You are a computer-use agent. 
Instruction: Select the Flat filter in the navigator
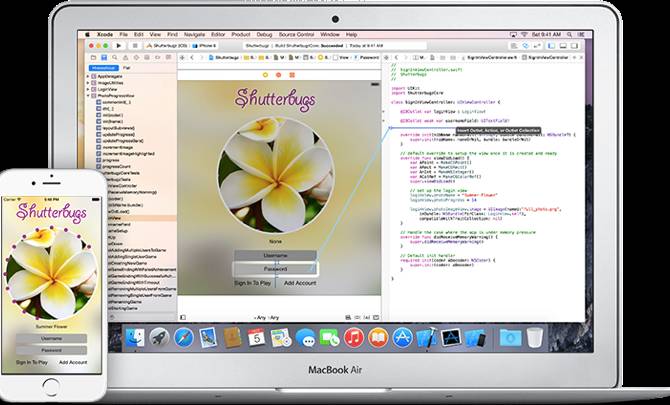[x=126, y=68]
